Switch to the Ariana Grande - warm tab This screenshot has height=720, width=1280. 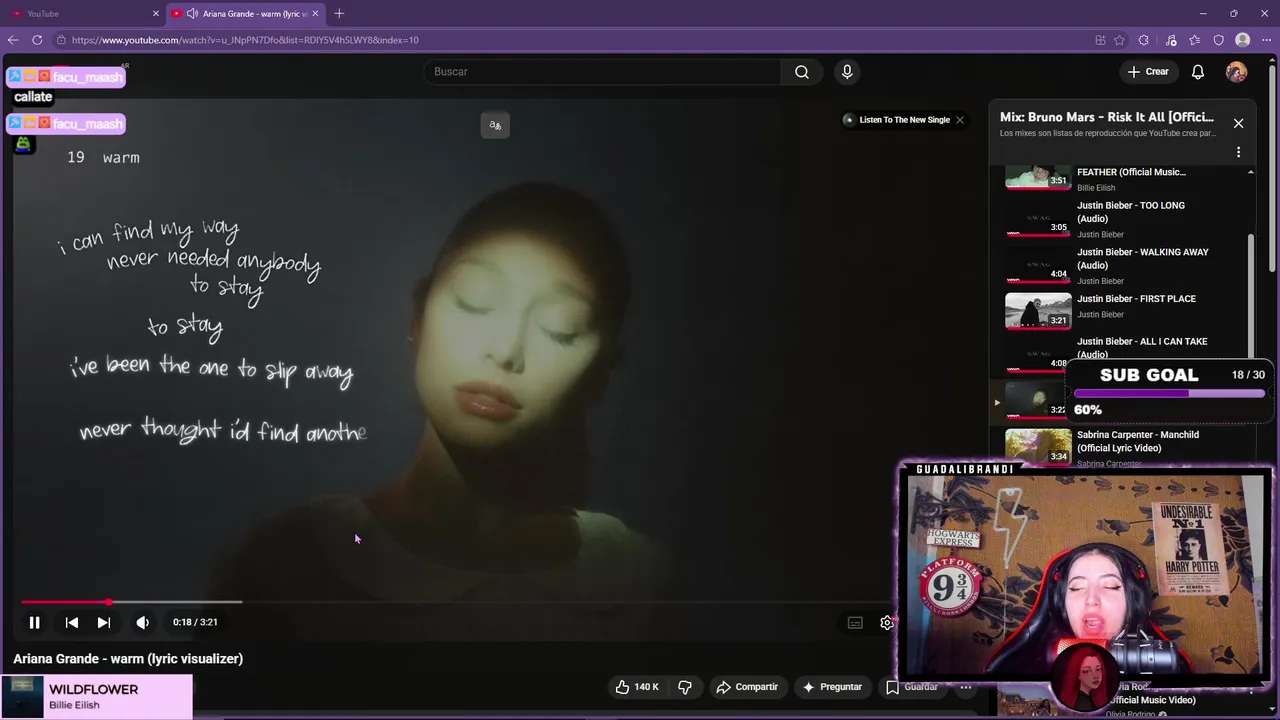click(245, 13)
